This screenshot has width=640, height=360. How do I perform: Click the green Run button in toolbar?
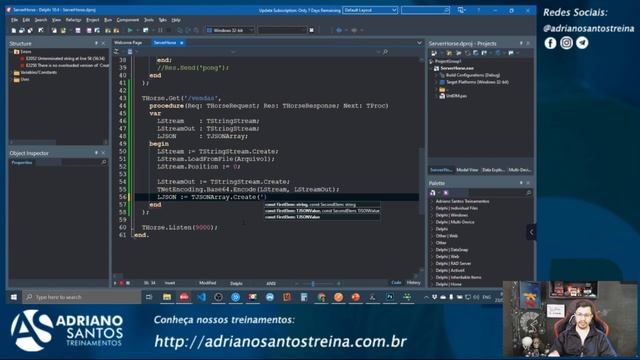[130, 30]
